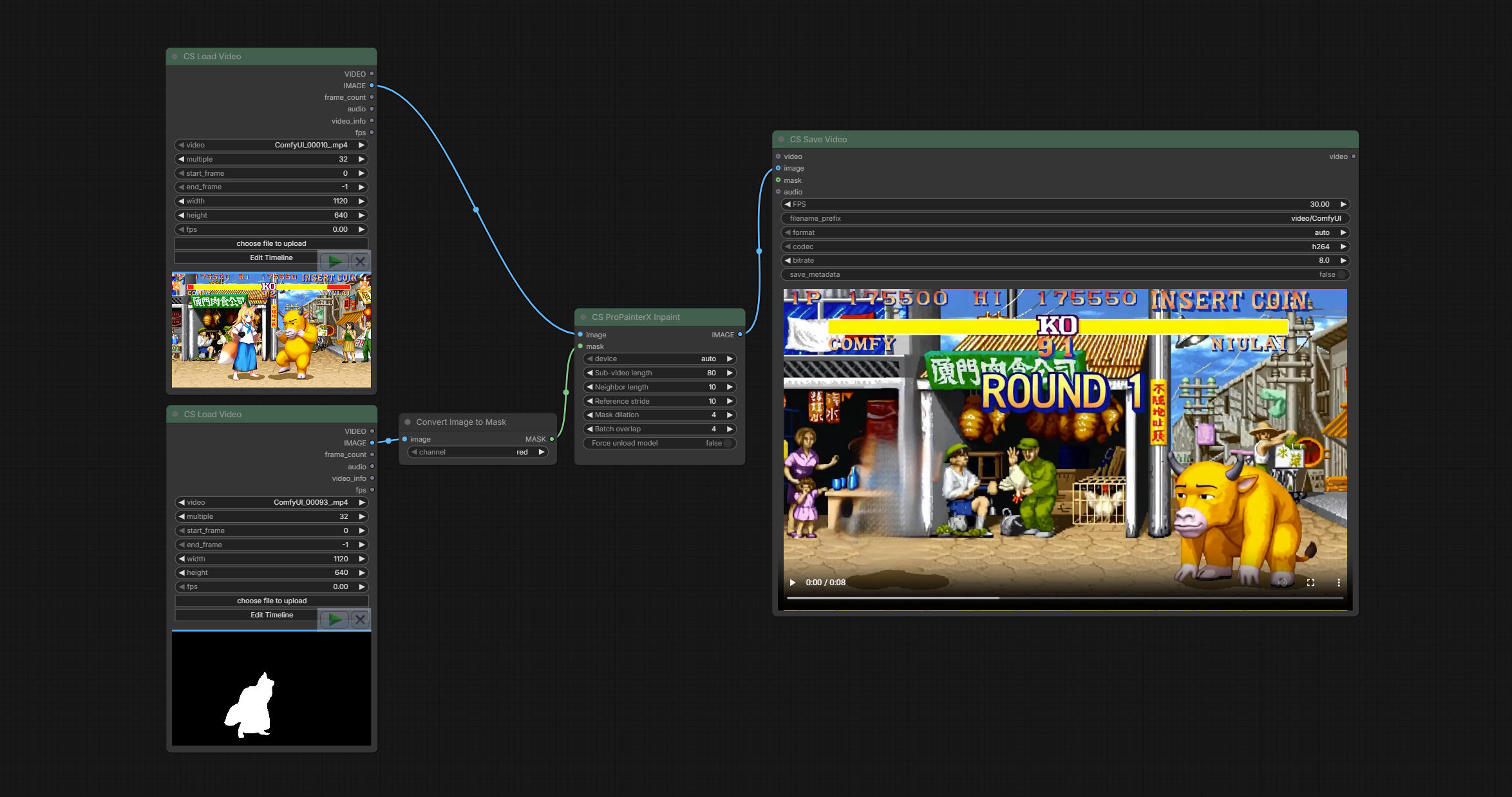Toggle save_metadata switch

(x=1341, y=274)
